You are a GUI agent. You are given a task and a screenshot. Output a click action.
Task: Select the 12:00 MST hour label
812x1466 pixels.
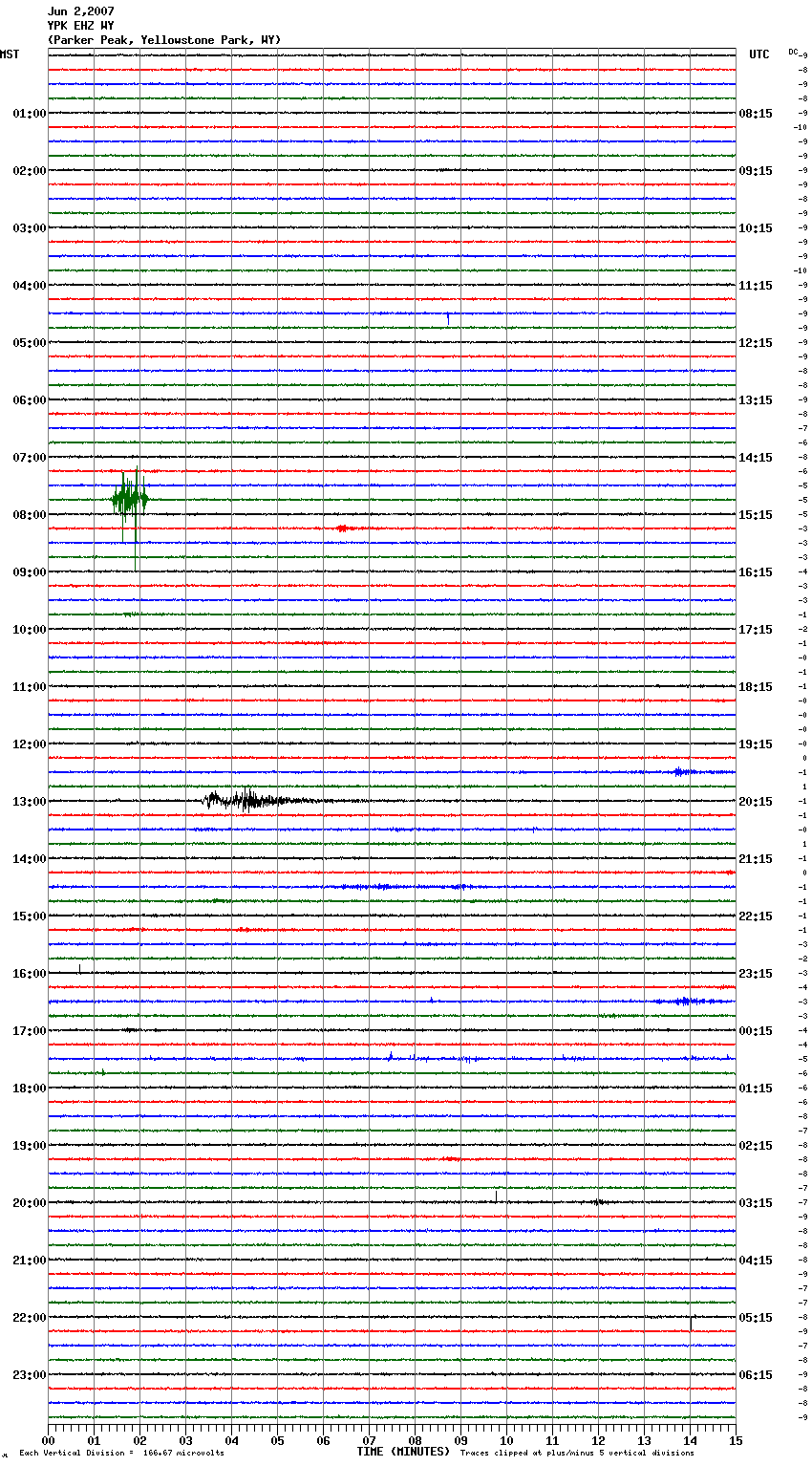pyautogui.click(x=30, y=744)
